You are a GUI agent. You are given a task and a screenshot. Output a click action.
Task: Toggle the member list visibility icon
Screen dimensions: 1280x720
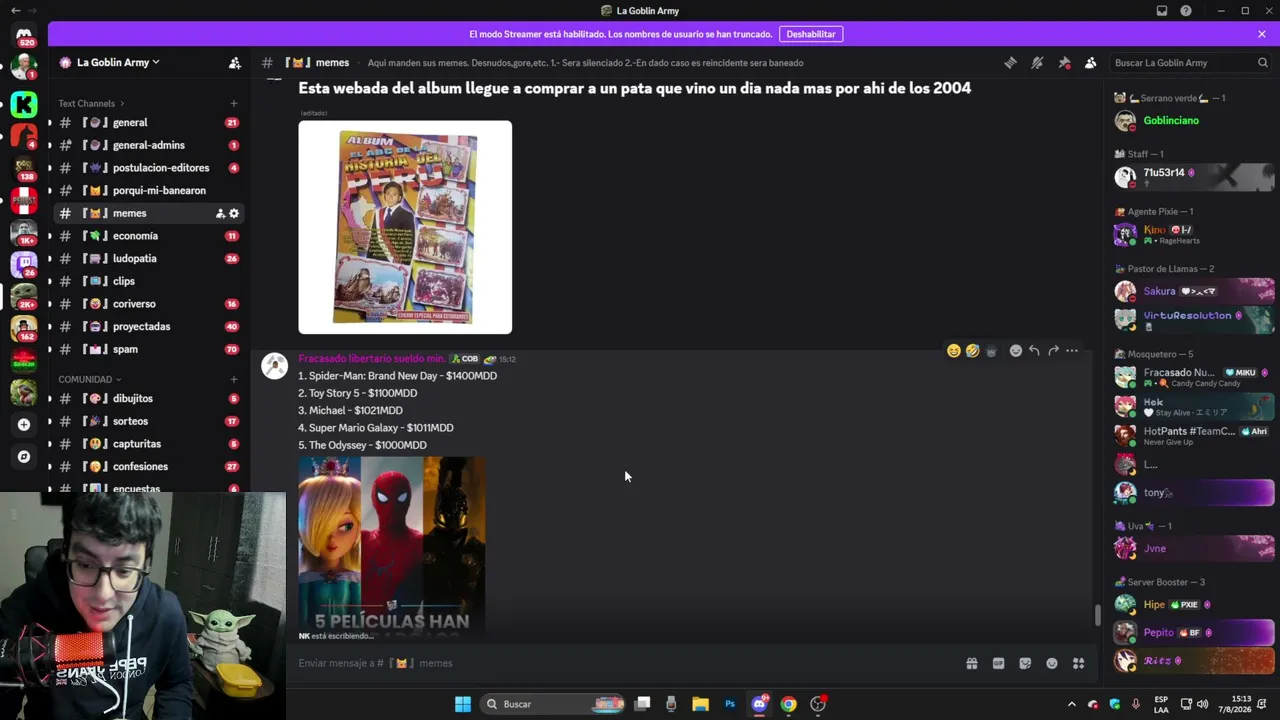point(1091,62)
